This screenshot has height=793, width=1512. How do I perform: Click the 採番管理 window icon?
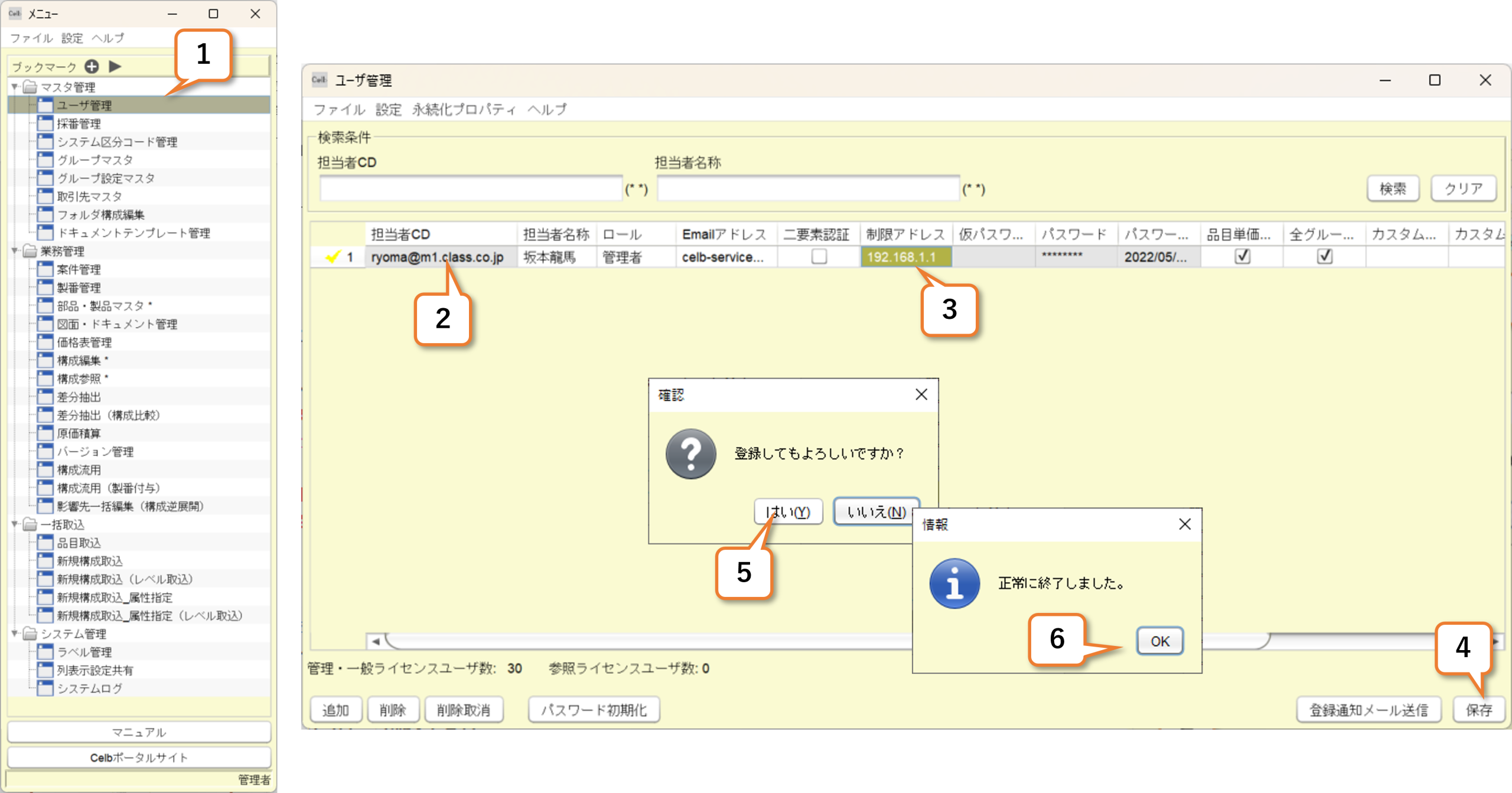45,123
